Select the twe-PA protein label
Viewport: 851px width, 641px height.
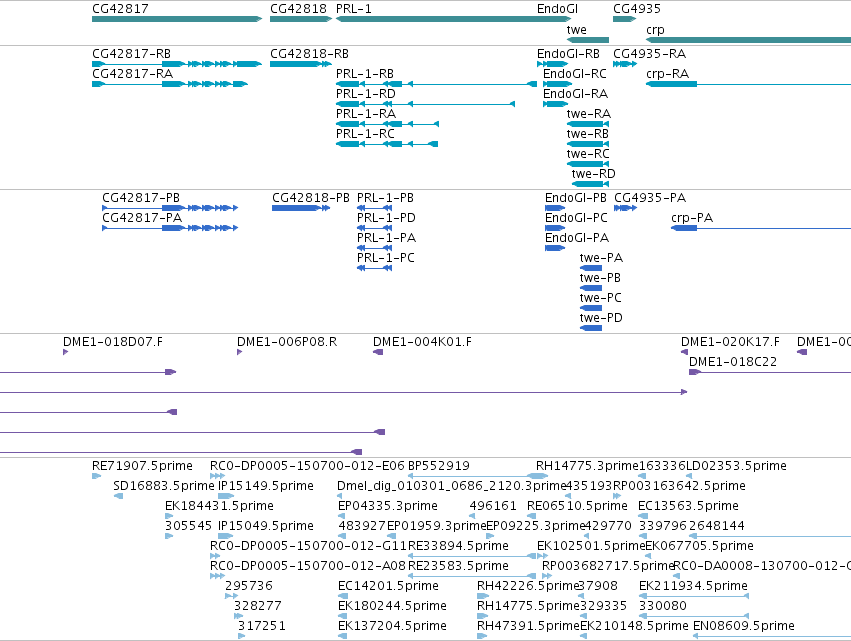(601, 258)
